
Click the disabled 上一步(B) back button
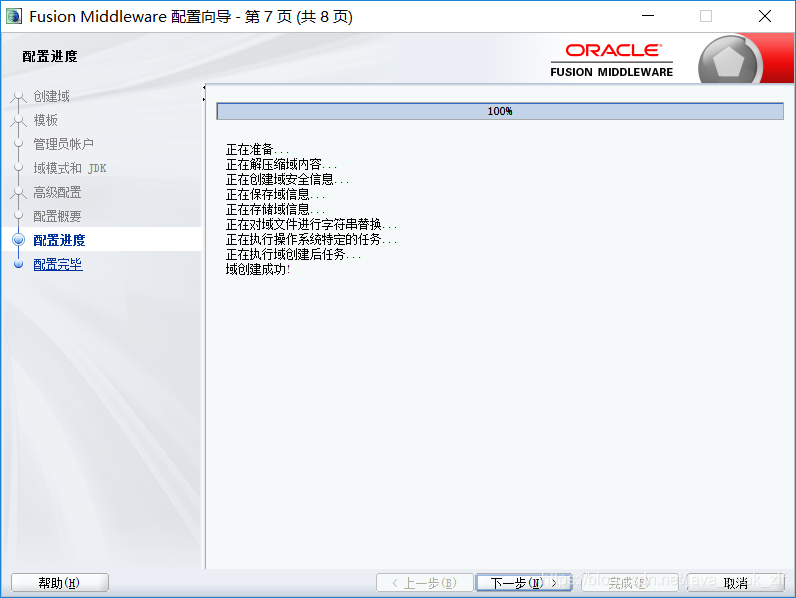coord(424,583)
